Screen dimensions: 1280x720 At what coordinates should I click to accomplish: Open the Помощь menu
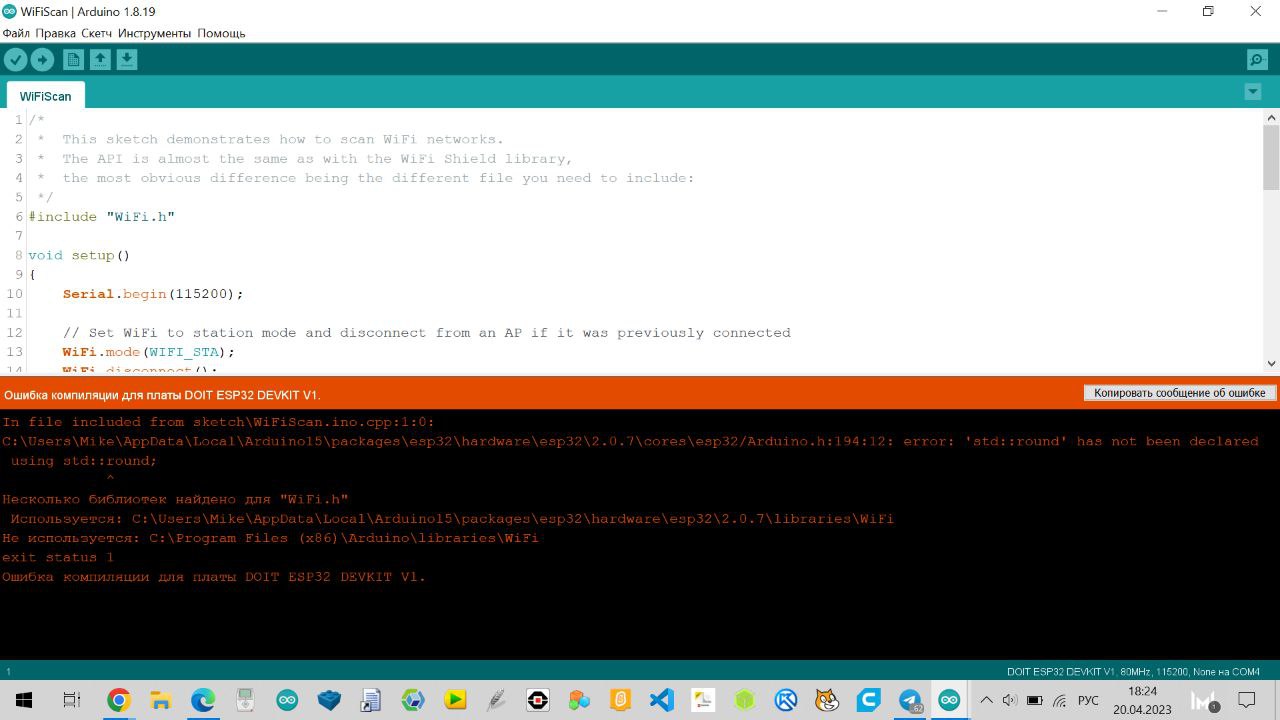(x=221, y=33)
